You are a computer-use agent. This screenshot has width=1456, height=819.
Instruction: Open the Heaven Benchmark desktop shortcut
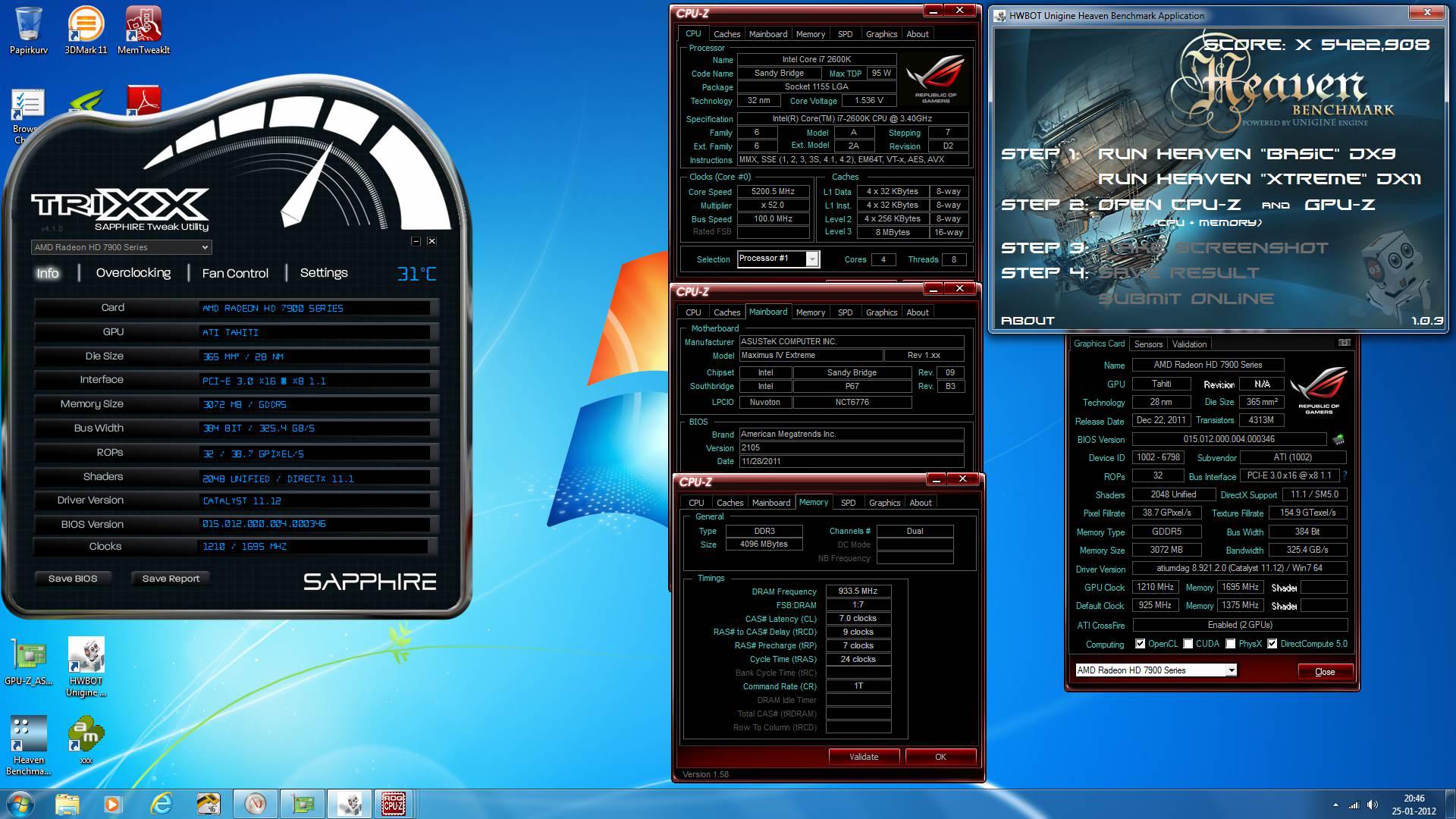(29, 745)
